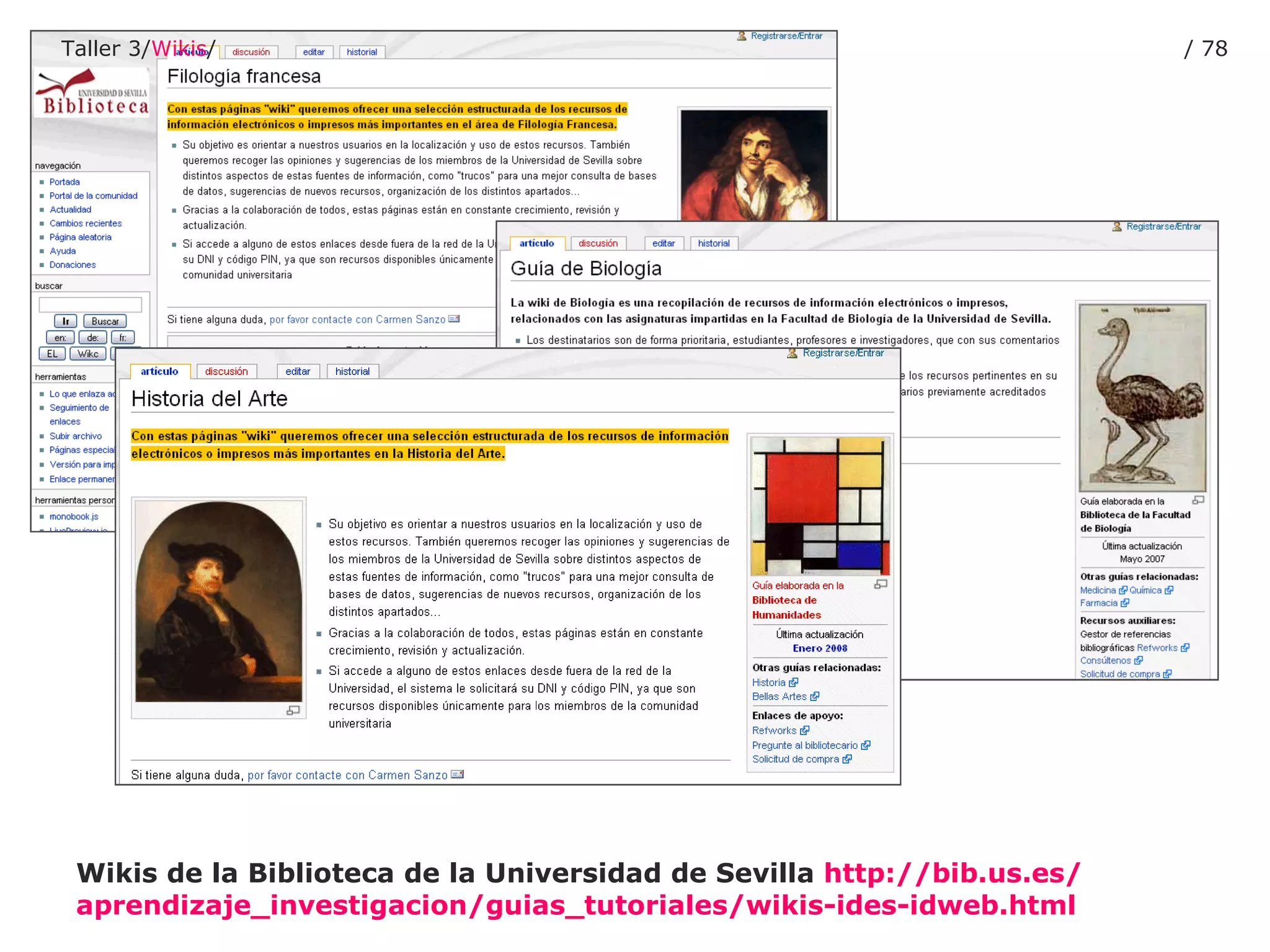Click enlarge icon below Rembrandt portrait
1270x952 pixels.
[293, 710]
